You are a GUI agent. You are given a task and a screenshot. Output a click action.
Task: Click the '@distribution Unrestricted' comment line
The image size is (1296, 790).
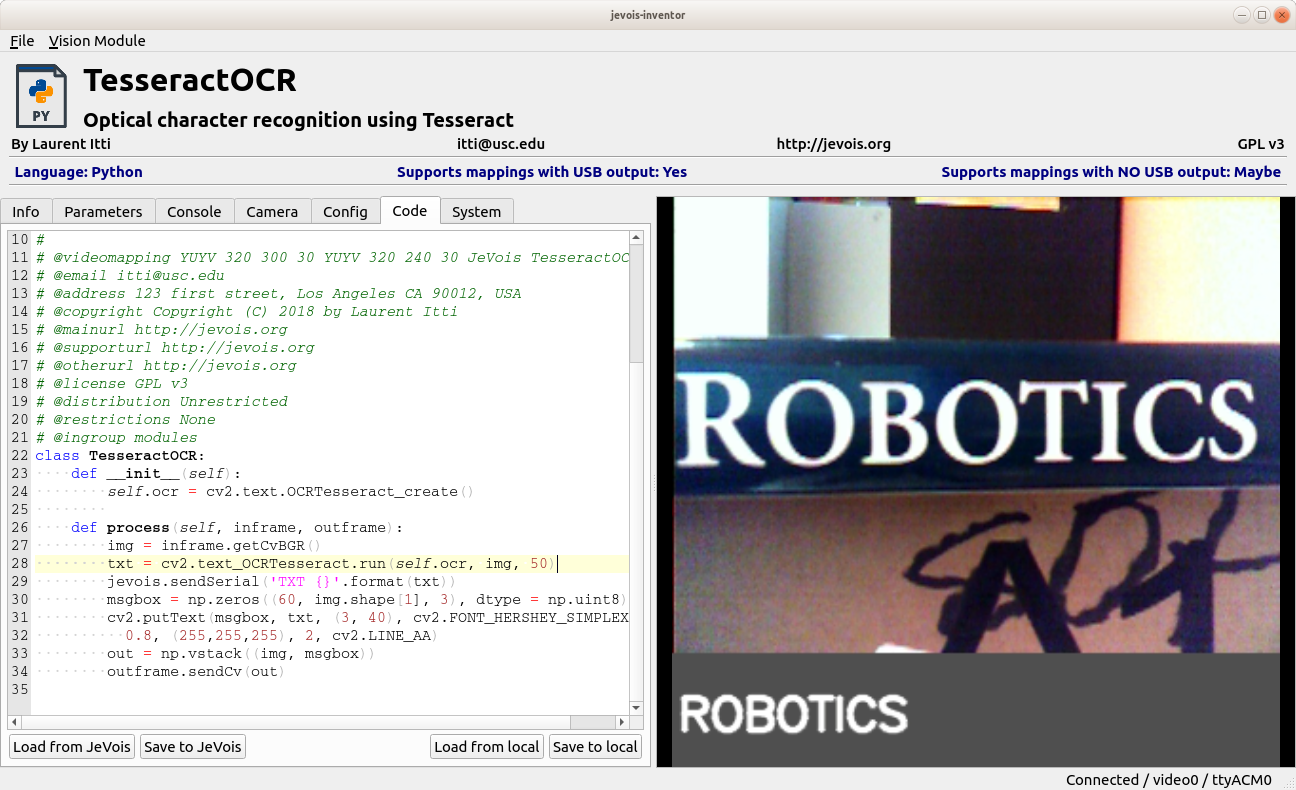tap(161, 401)
